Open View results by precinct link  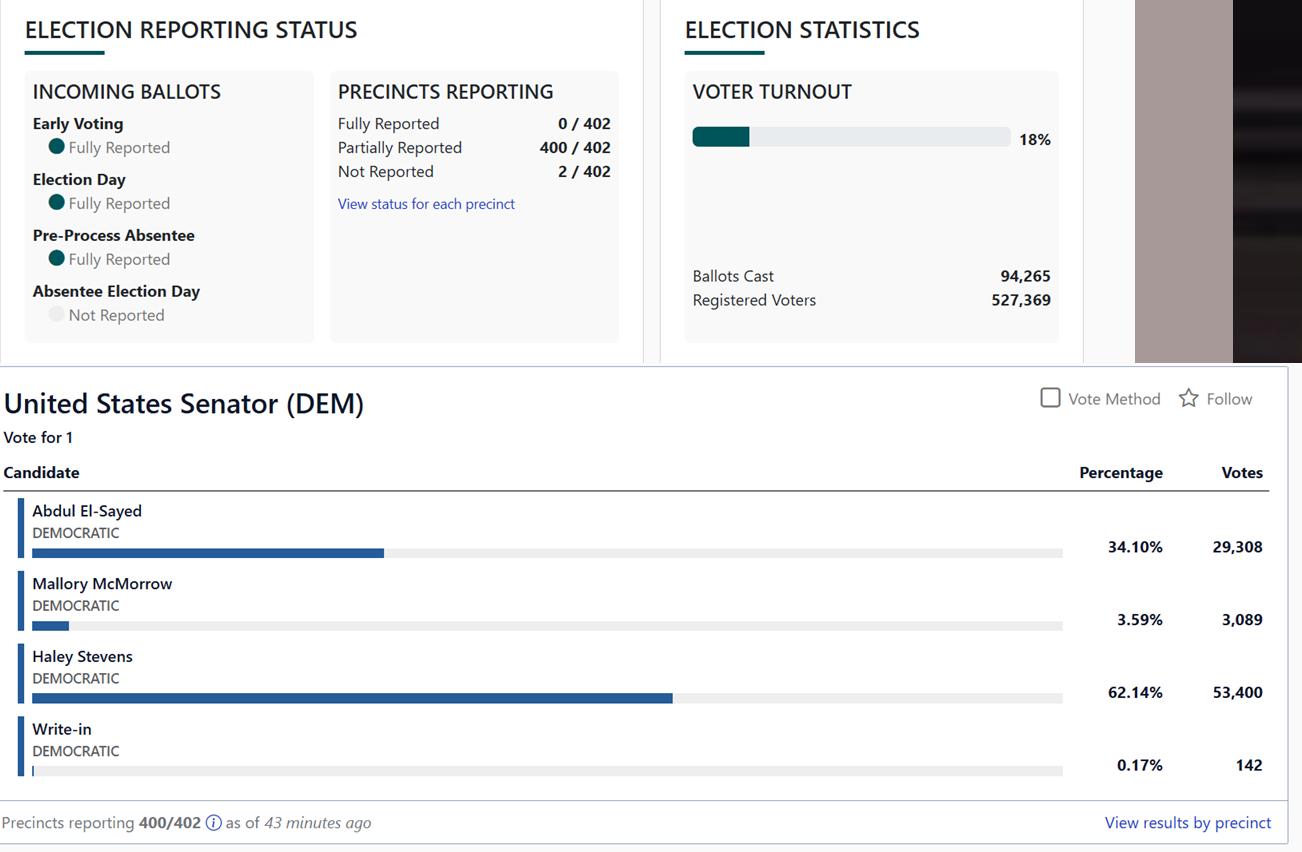(1188, 823)
